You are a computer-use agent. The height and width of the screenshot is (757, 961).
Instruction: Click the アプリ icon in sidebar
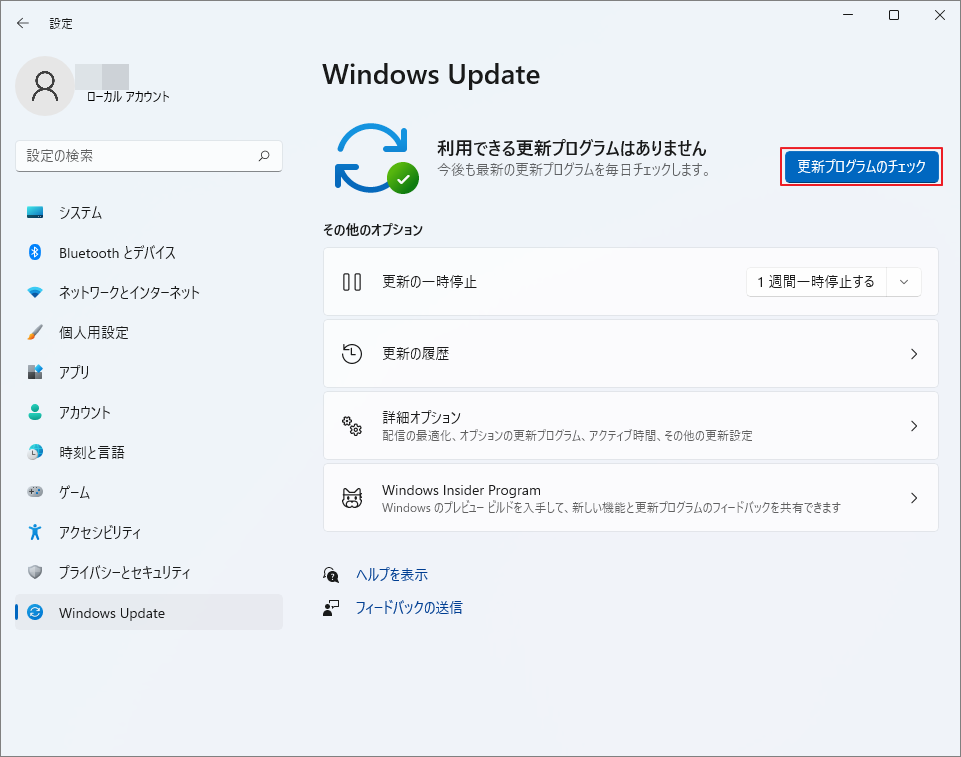pos(35,371)
